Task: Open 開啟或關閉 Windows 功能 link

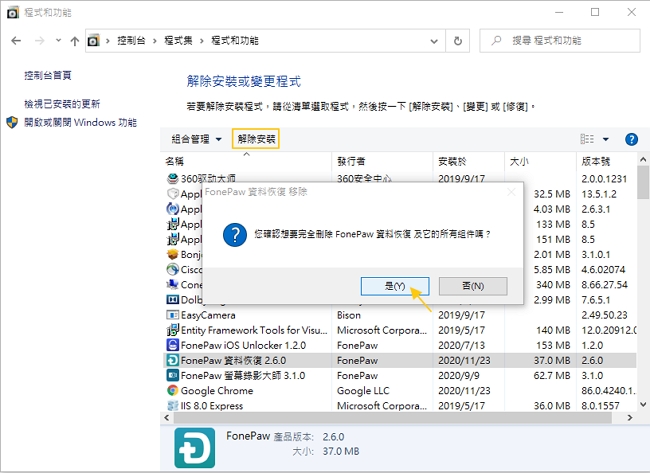Action: (x=80, y=123)
